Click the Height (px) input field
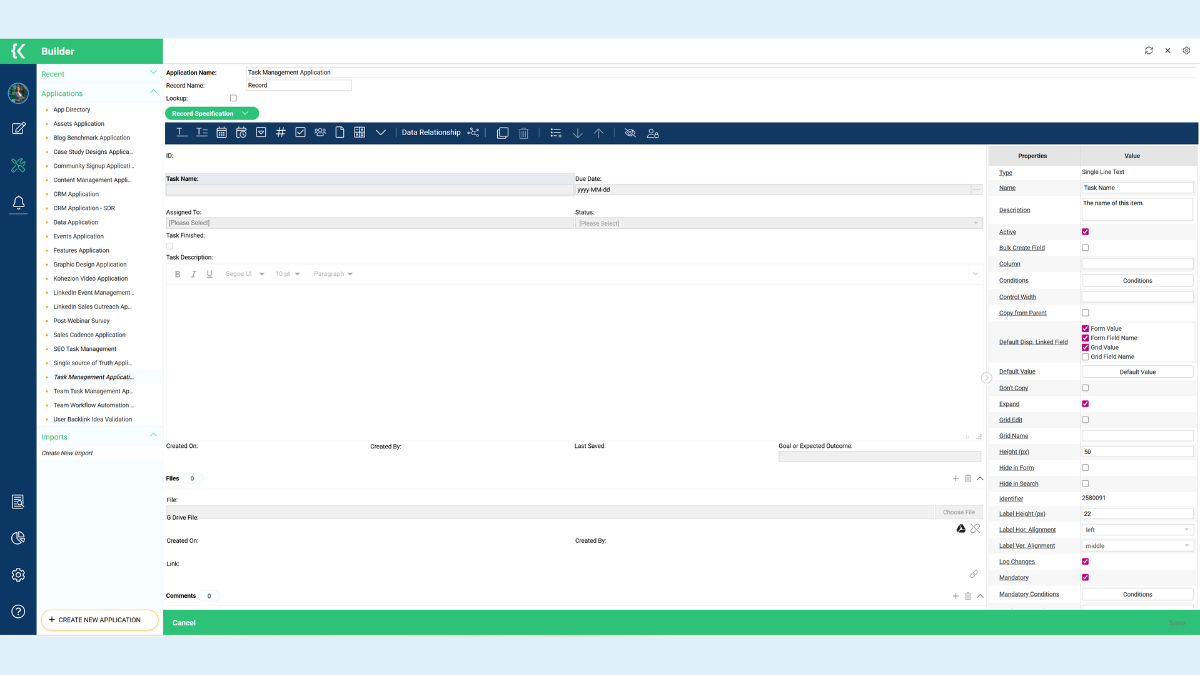The height and width of the screenshot is (675, 1200). (1138, 452)
